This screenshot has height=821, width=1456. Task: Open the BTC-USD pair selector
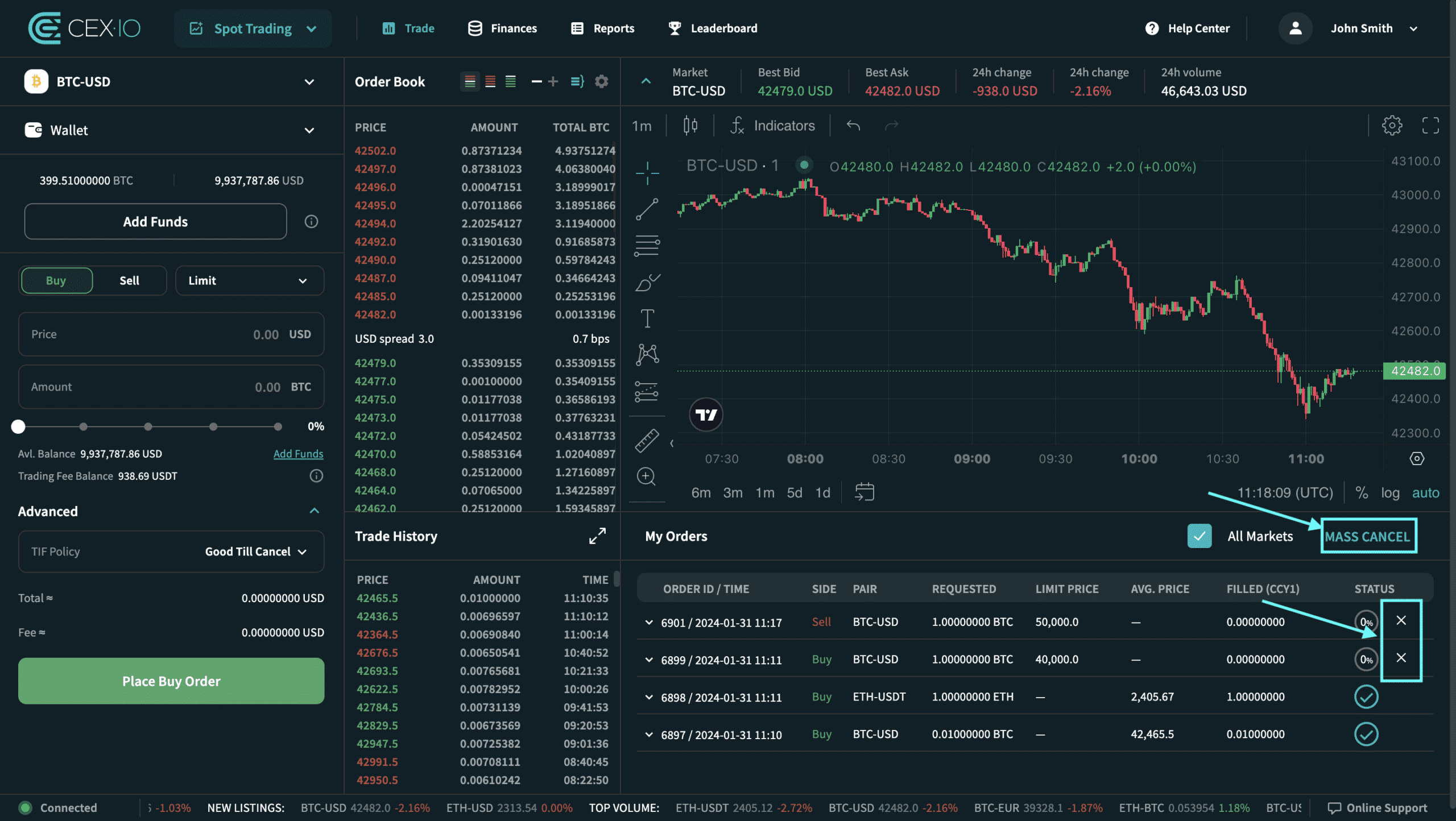[172, 82]
